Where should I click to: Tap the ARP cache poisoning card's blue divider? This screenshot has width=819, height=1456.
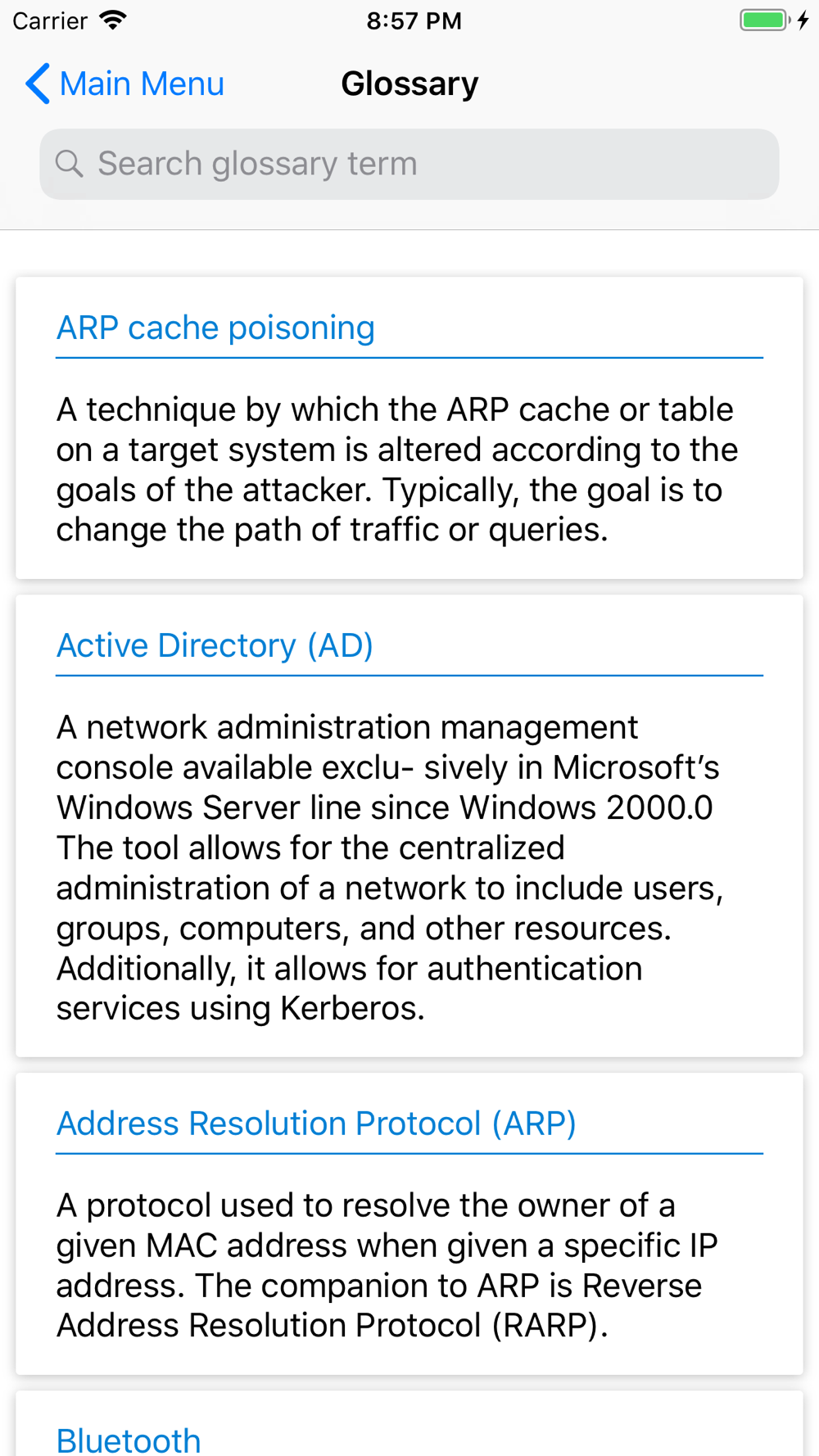(409, 358)
